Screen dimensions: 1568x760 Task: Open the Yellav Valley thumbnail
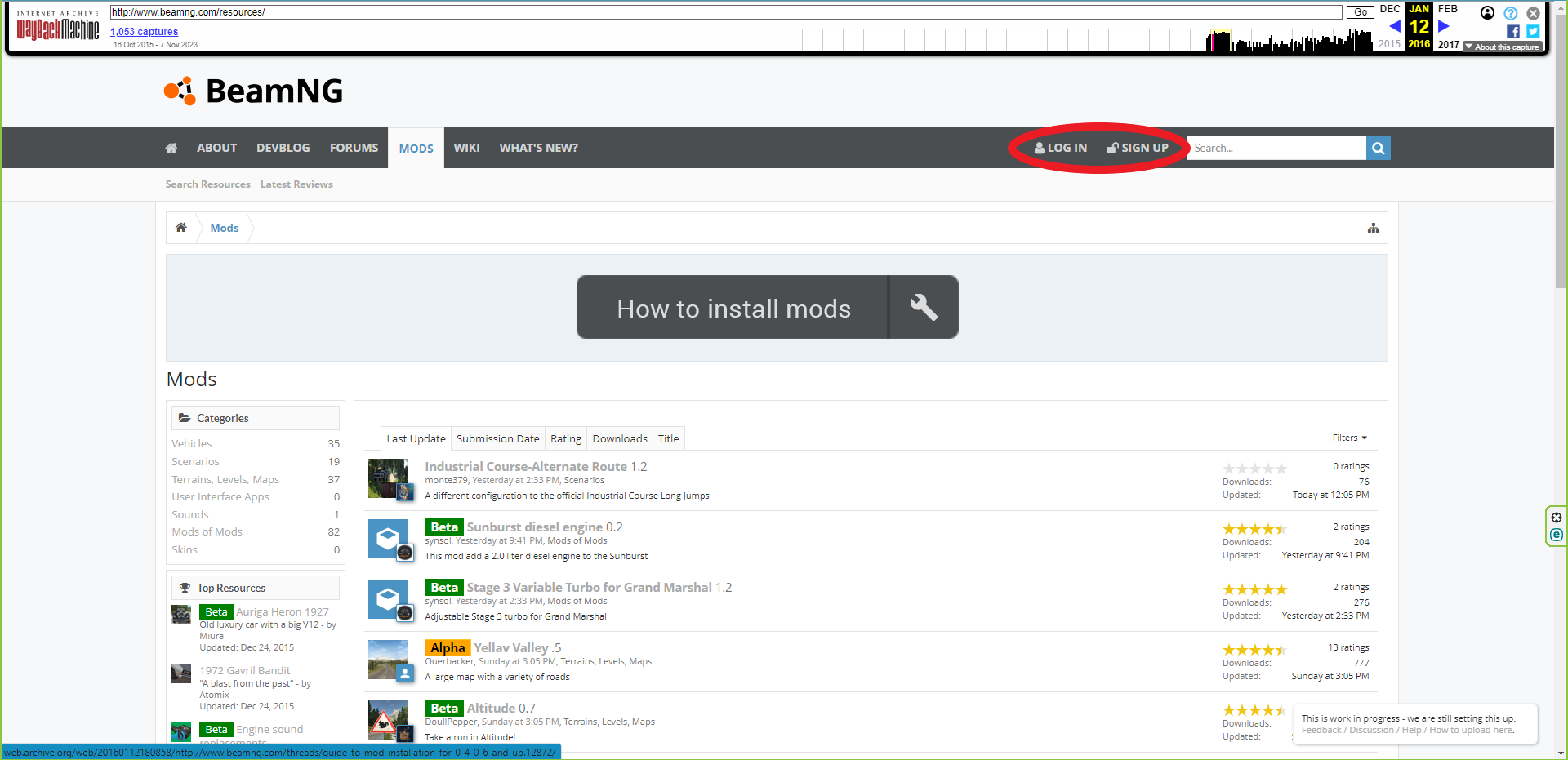(388, 660)
